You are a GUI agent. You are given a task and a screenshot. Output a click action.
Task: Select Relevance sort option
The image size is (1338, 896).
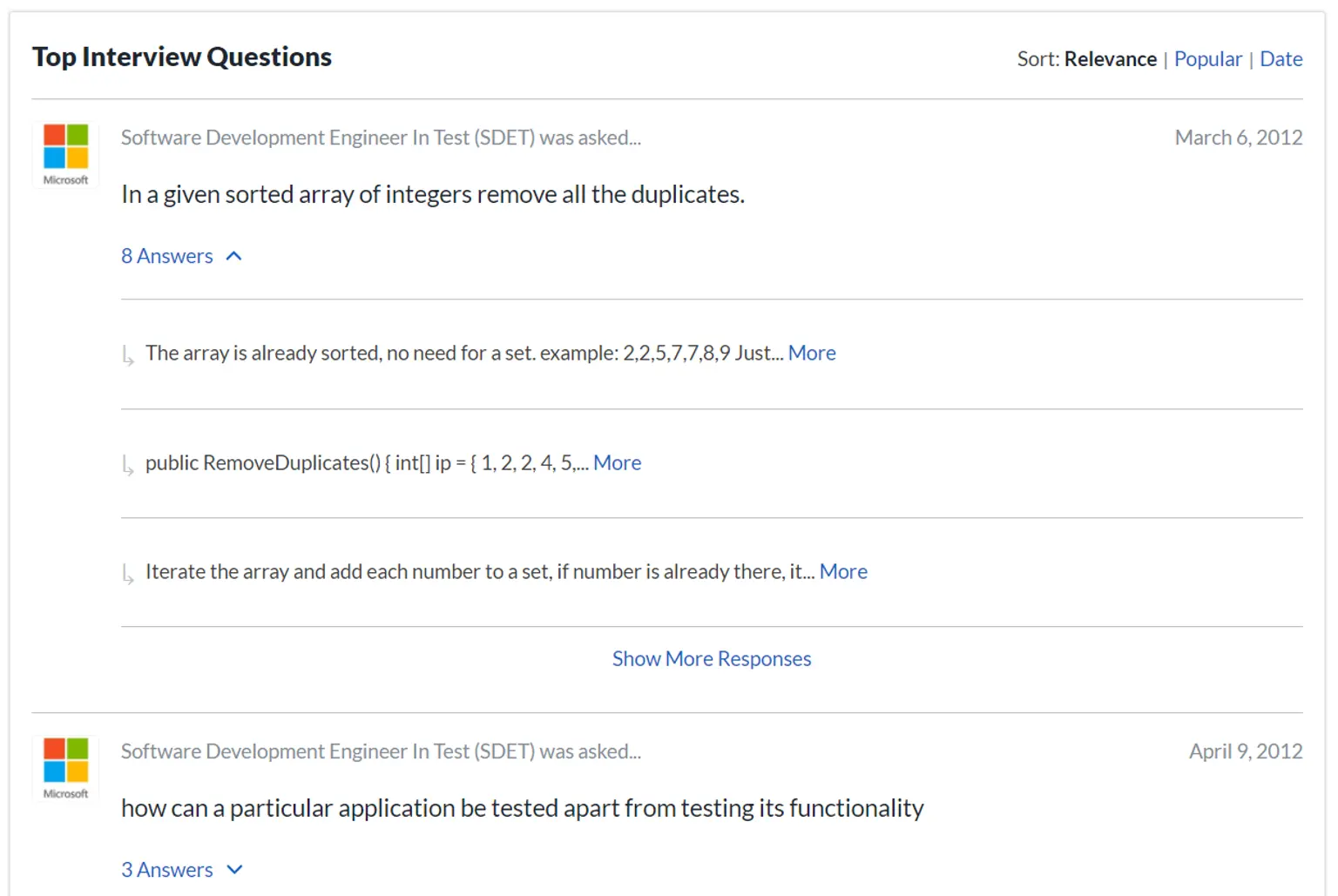point(1111,59)
